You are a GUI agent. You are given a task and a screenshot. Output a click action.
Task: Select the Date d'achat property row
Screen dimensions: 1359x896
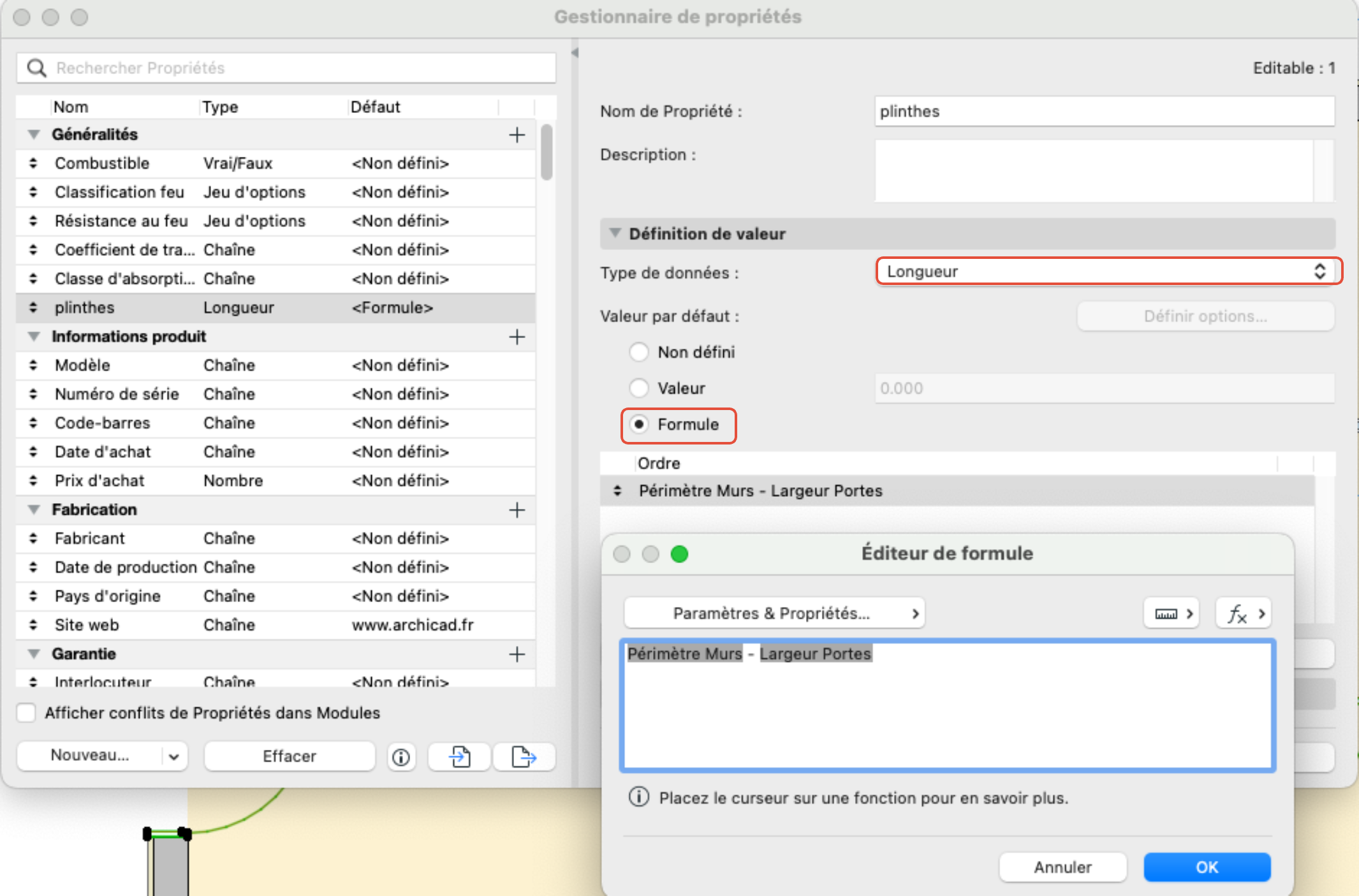click(x=275, y=452)
